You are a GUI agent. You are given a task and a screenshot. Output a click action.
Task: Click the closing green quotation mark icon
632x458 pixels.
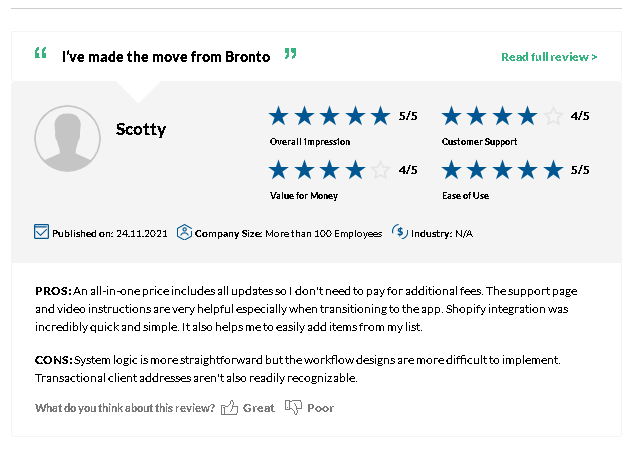coord(291,54)
